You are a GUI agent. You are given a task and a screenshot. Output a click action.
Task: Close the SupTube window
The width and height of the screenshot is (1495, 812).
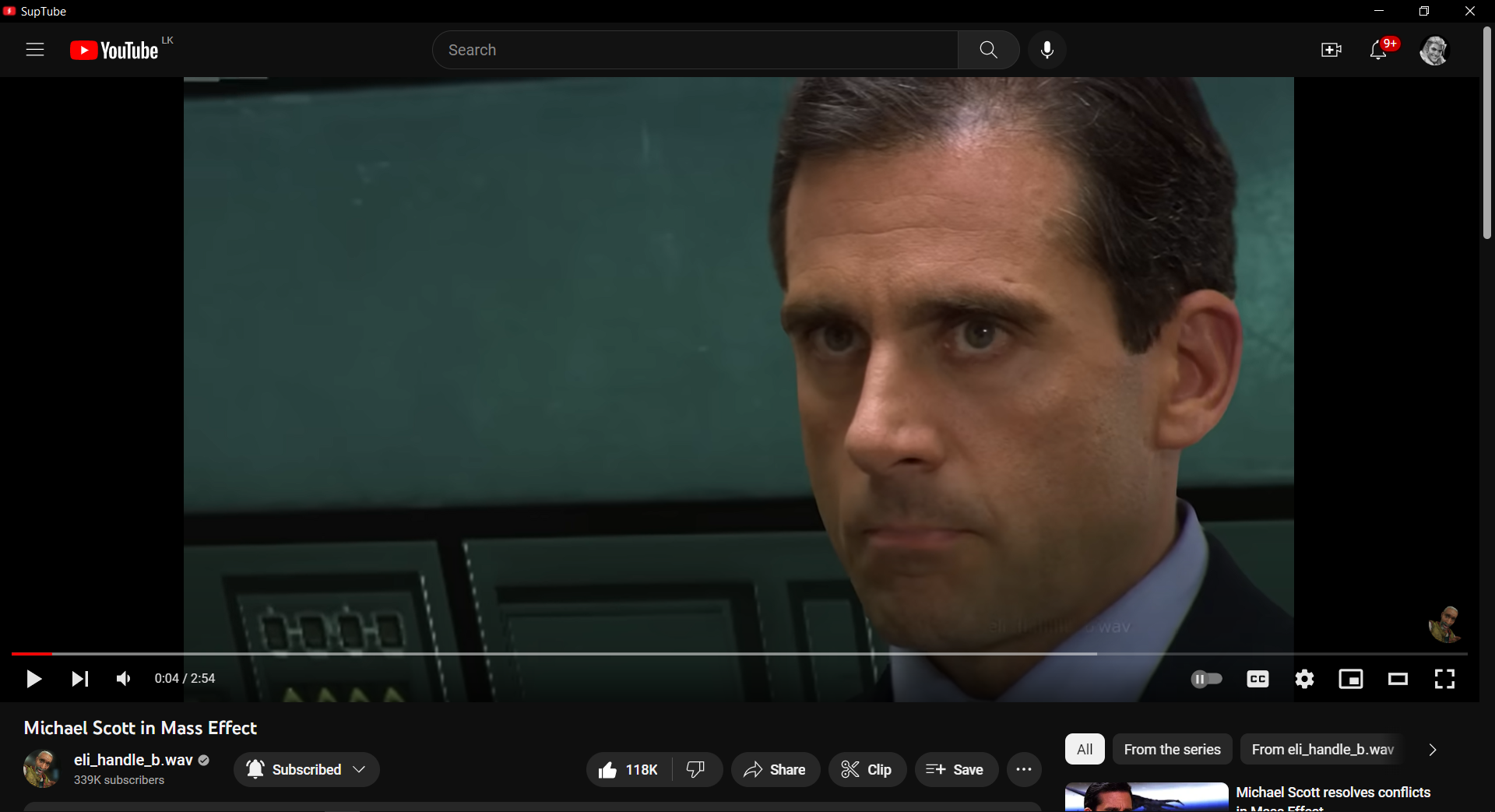pos(1470,11)
